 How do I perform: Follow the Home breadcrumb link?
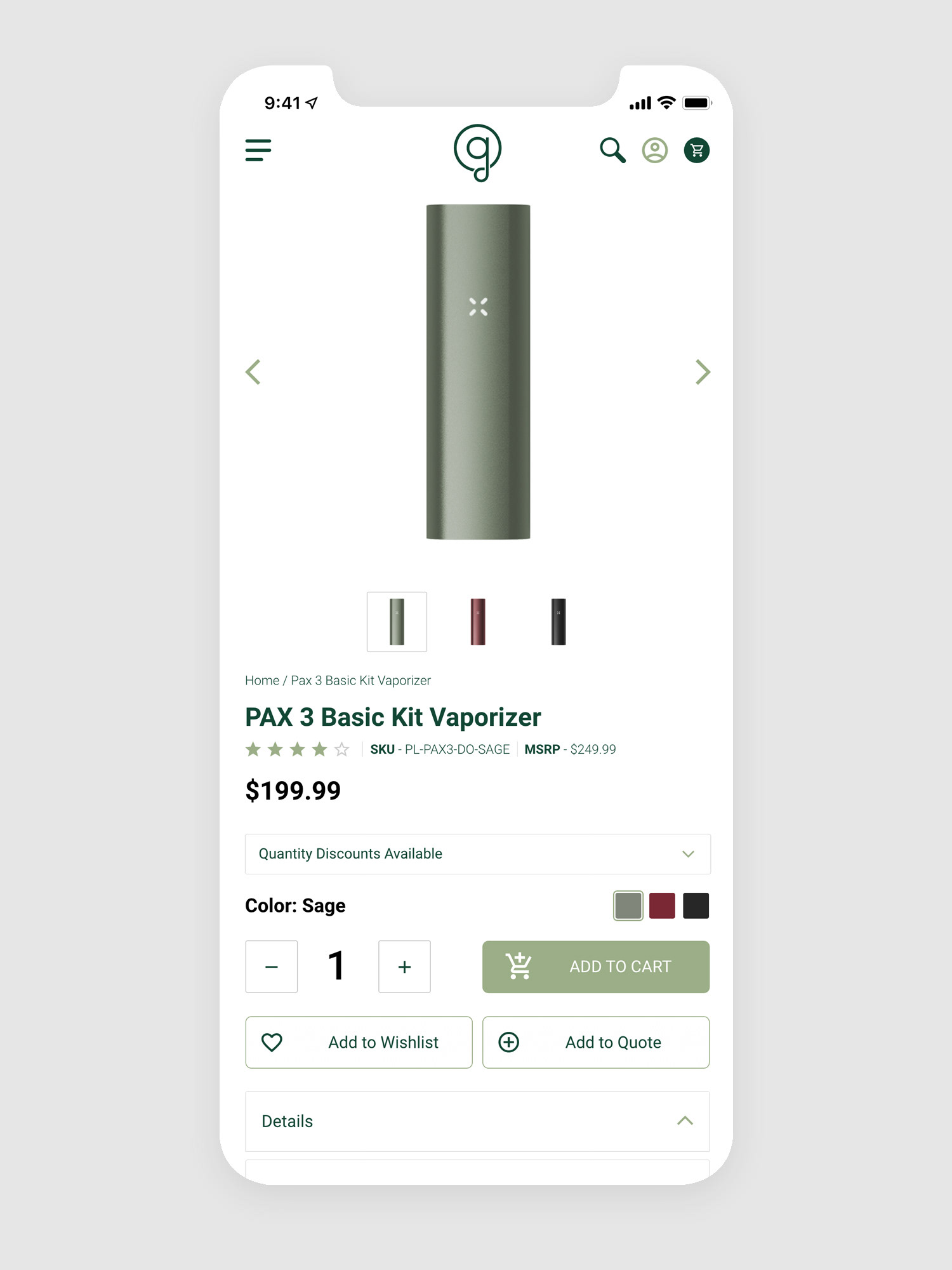coord(262,680)
